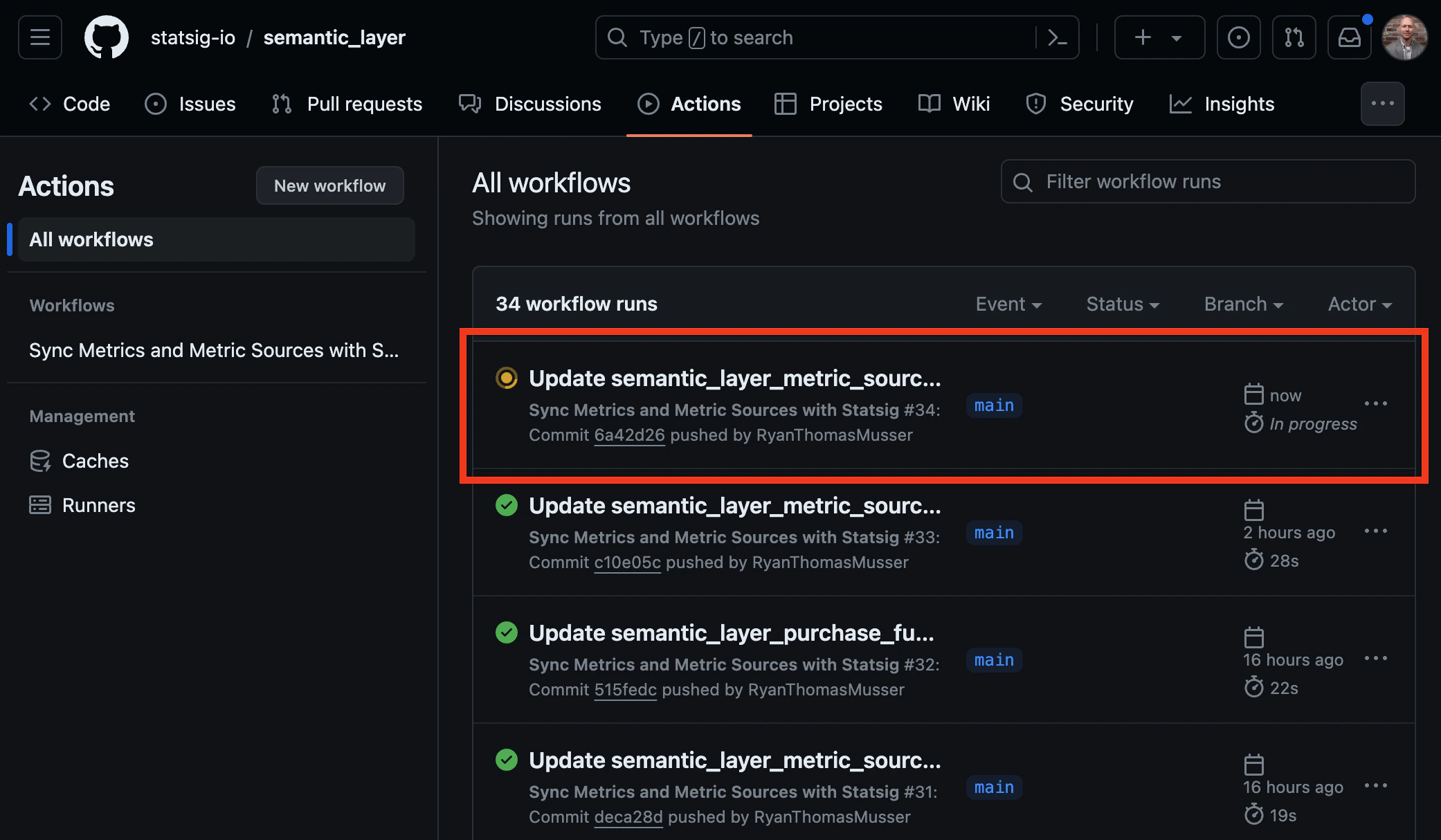The image size is (1441, 840).
Task: Open the command palette icon
Action: pyautogui.click(x=1057, y=37)
